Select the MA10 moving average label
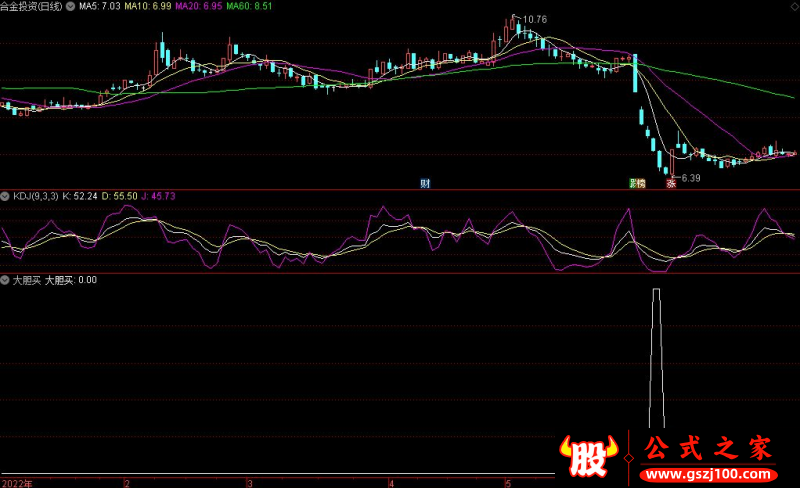The height and width of the screenshot is (488, 800). coord(147,6)
